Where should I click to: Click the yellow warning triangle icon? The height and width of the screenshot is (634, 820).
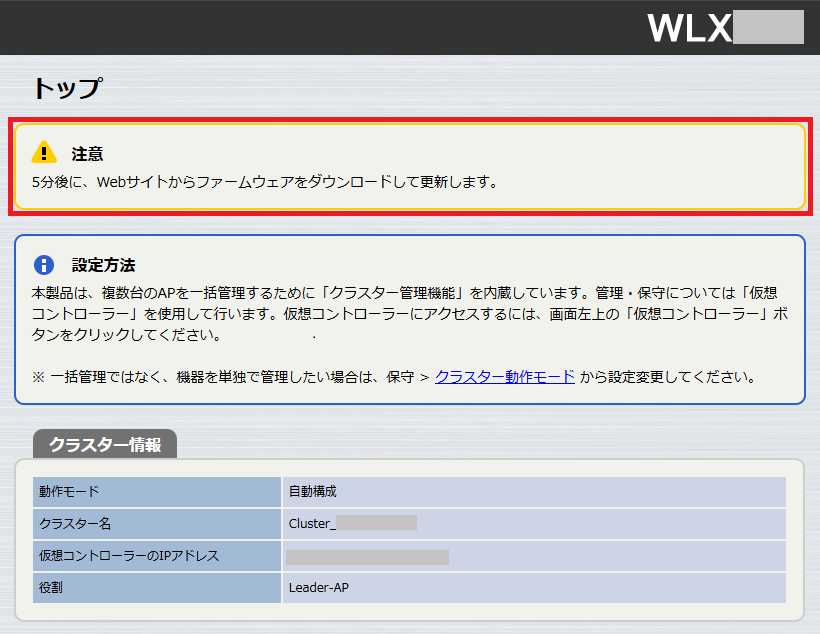pyautogui.click(x=44, y=152)
